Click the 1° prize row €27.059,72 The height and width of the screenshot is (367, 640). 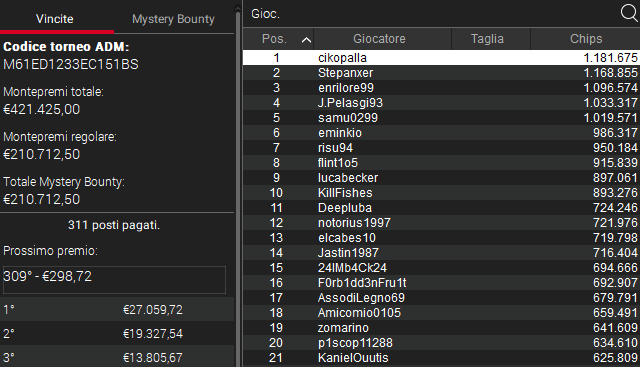pyautogui.click(x=117, y=309)
